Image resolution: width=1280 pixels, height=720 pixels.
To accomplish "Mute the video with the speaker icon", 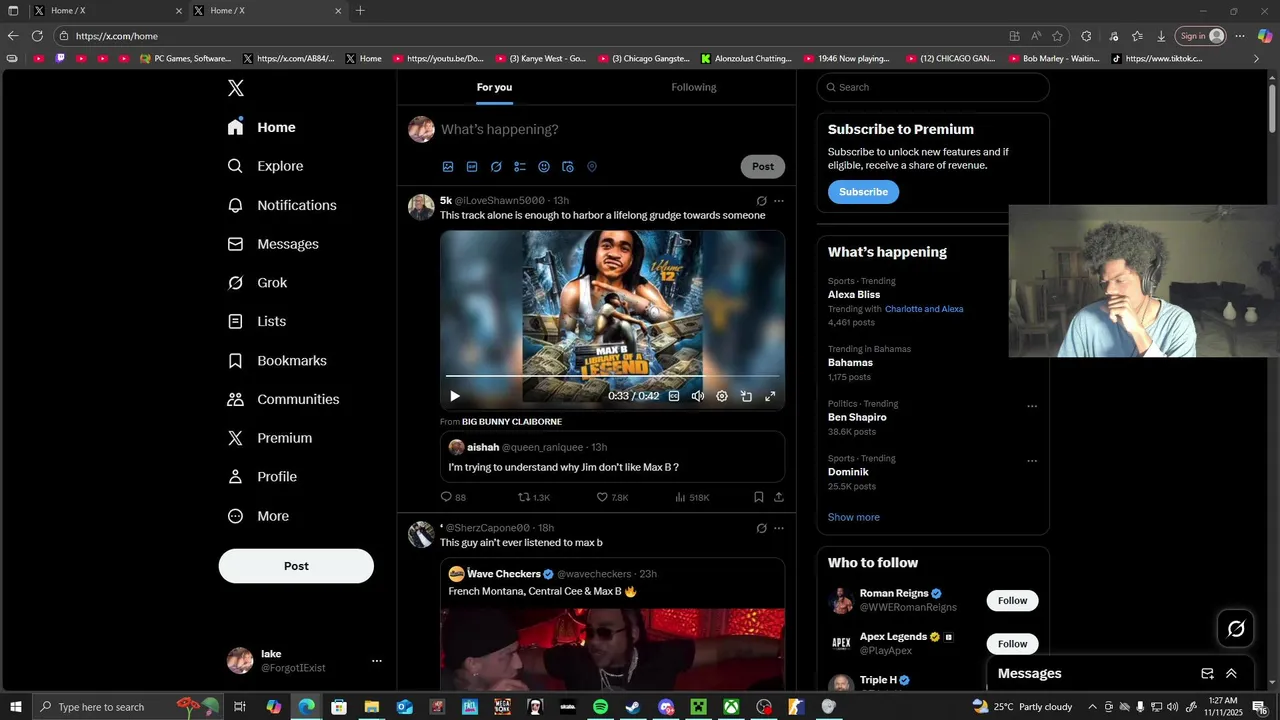I will pos(698,396).
